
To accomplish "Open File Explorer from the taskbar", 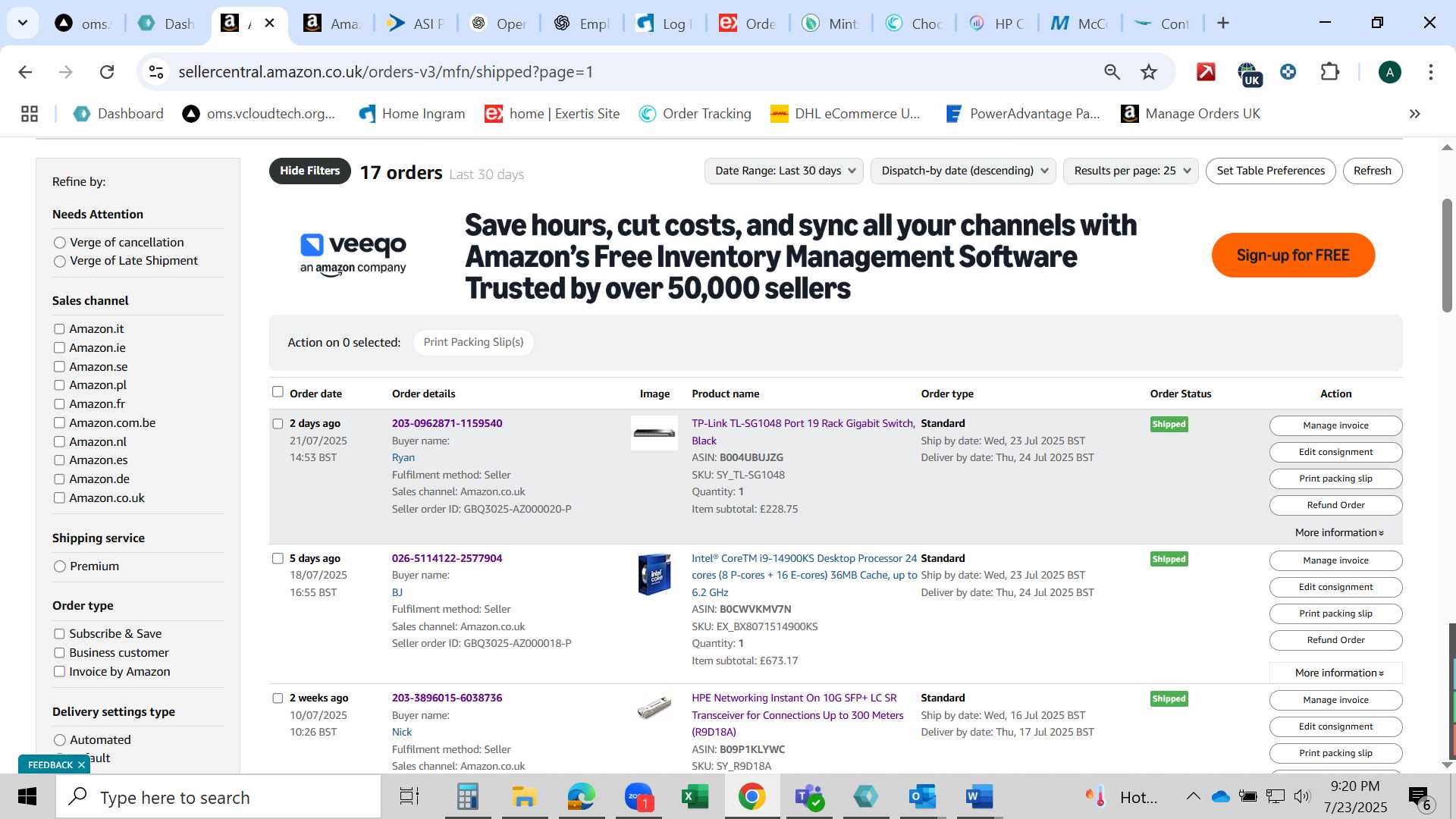I will [x=524, y=797].
